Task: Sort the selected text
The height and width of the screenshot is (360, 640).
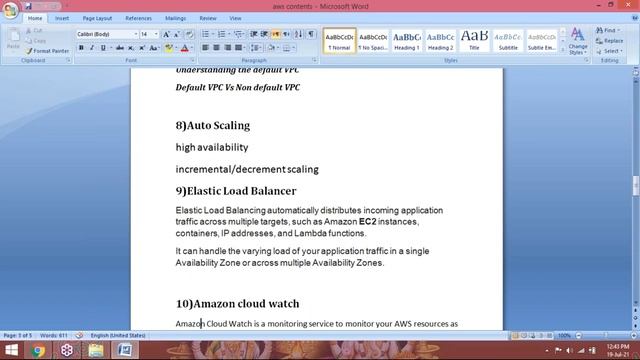Action: [298, 34]
